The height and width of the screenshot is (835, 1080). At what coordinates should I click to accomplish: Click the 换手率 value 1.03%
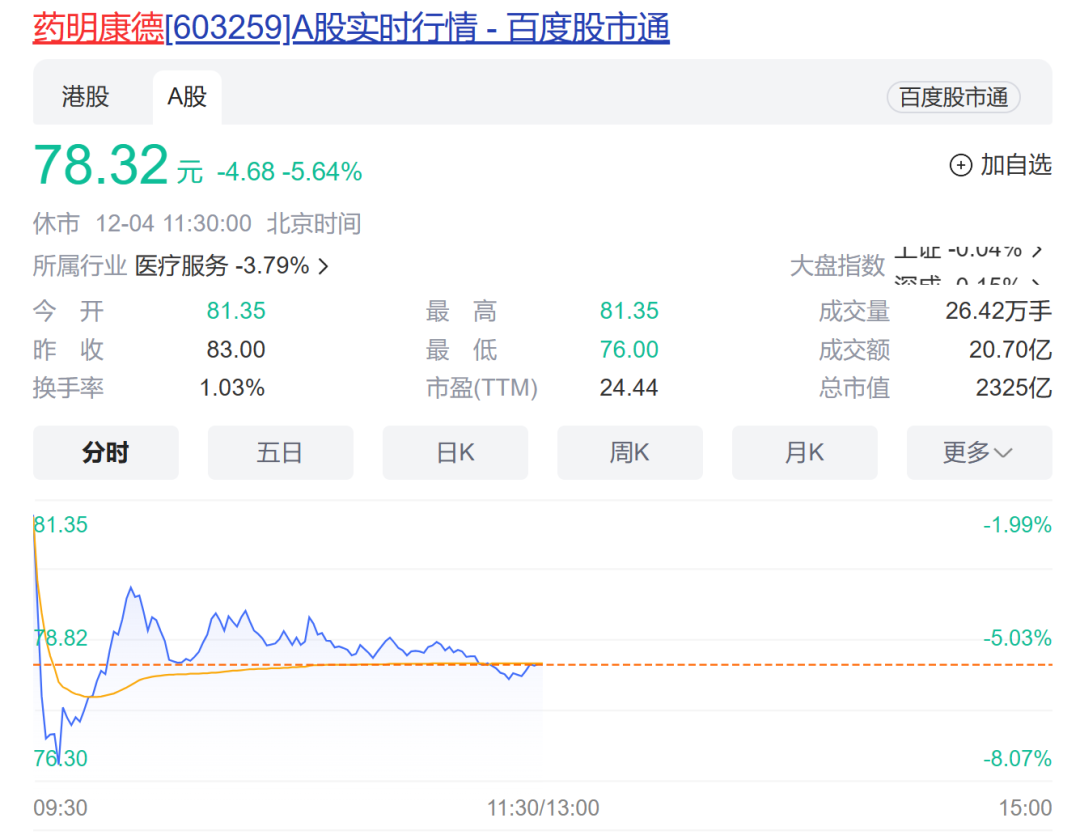click(232, 388)
